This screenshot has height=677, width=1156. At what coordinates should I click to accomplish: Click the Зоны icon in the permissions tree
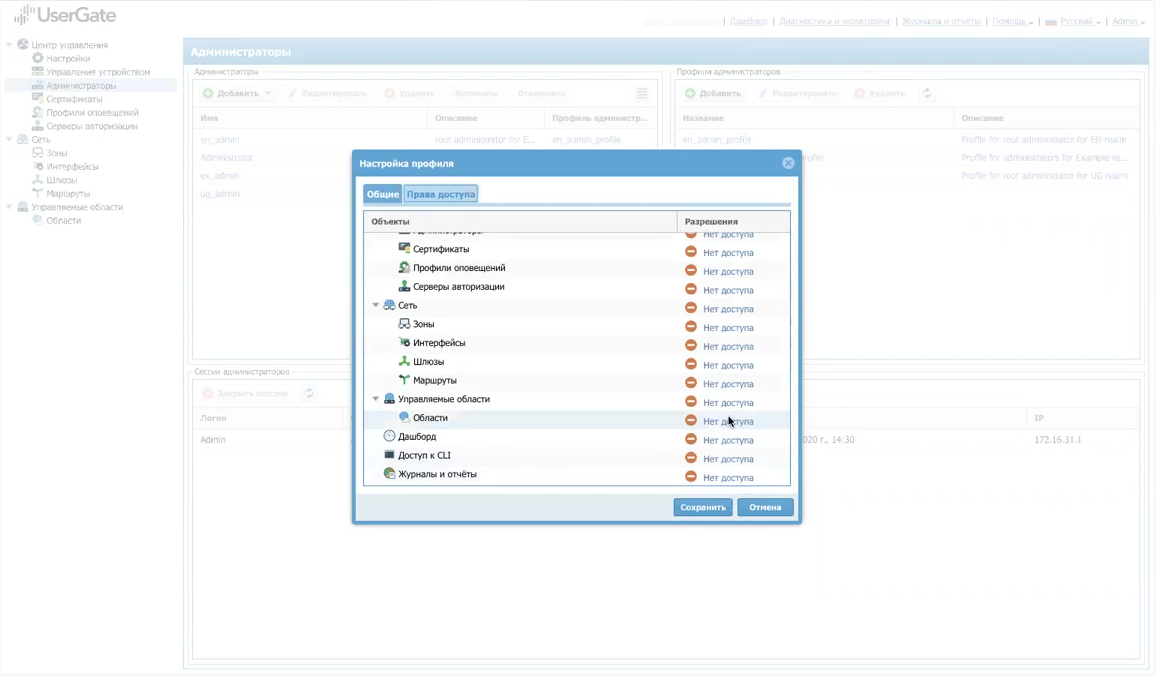coord(404,324)
